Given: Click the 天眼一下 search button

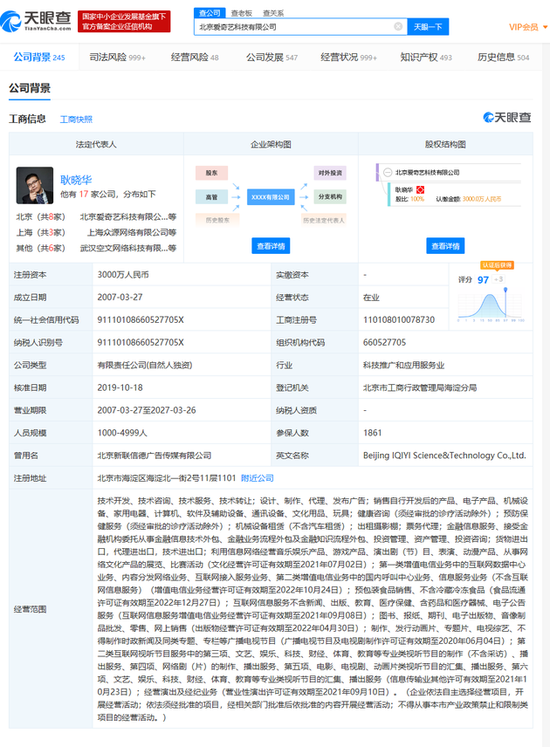Looking at the screenshot, I should coord(428,27).
